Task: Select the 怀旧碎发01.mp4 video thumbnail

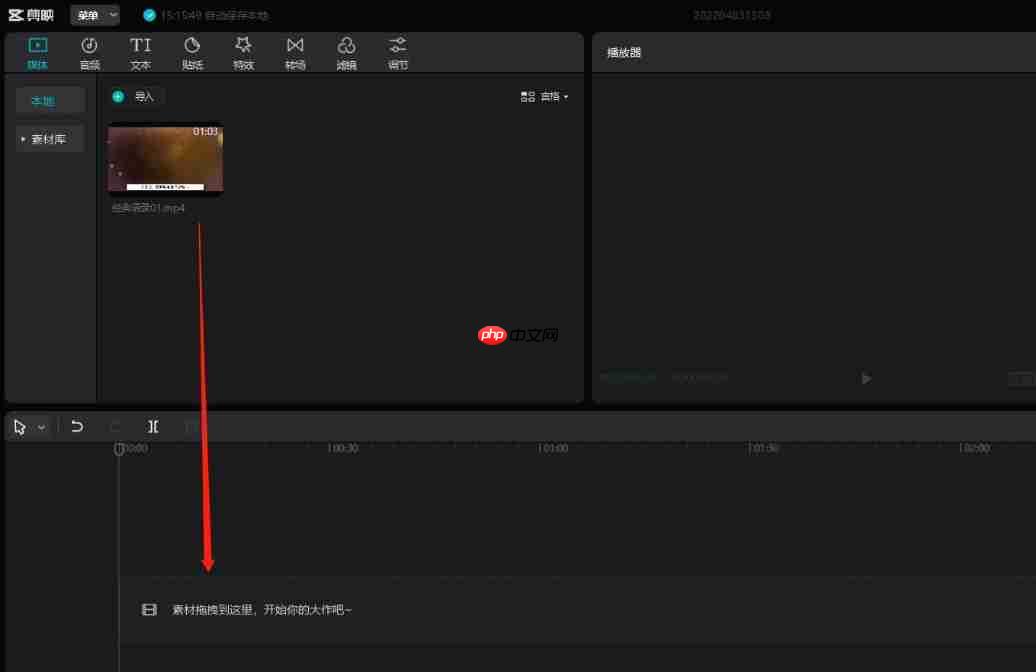Action: click(x=165, y=158)
